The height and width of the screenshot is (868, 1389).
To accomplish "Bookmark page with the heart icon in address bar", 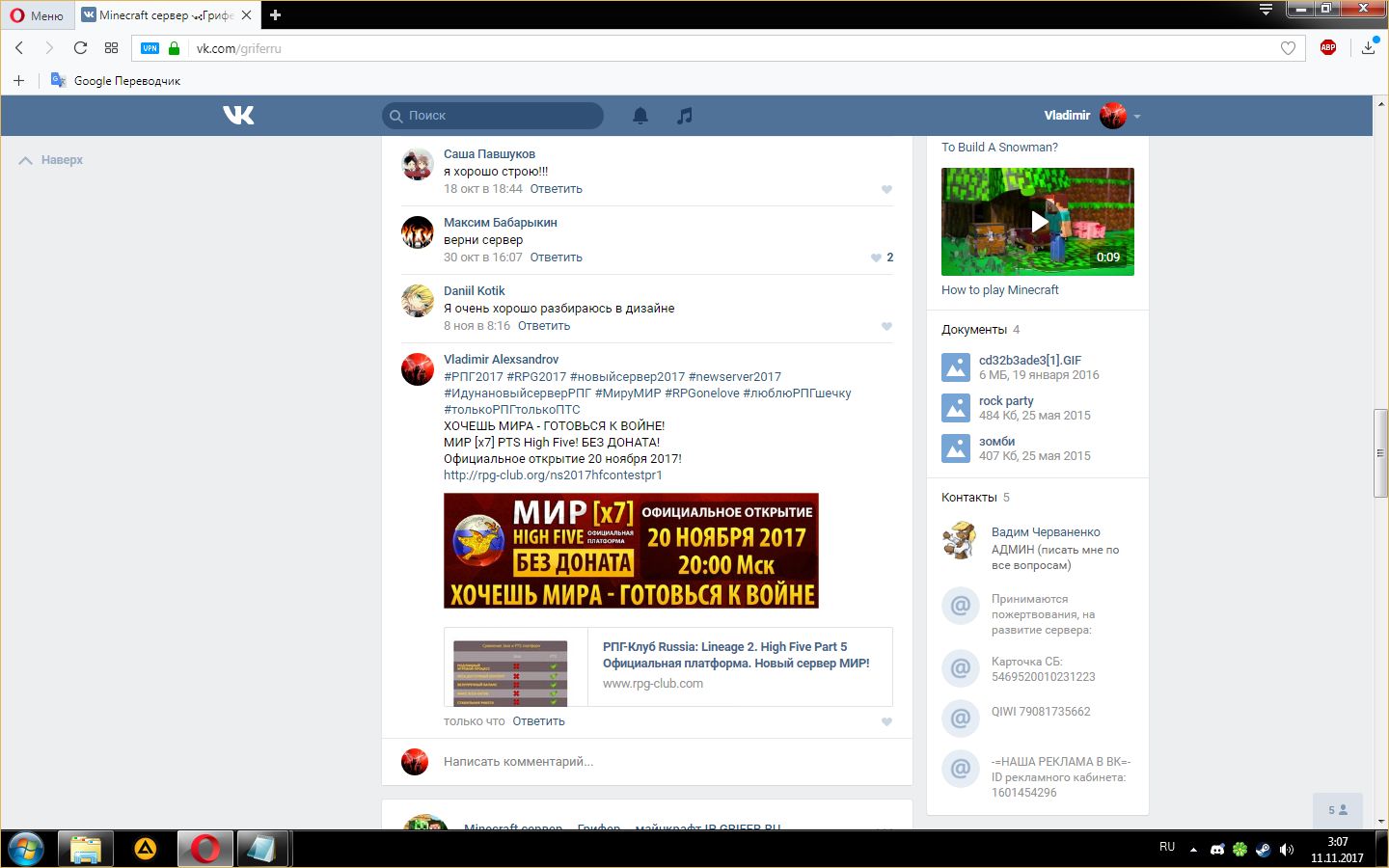I will tap(1288, 48).
